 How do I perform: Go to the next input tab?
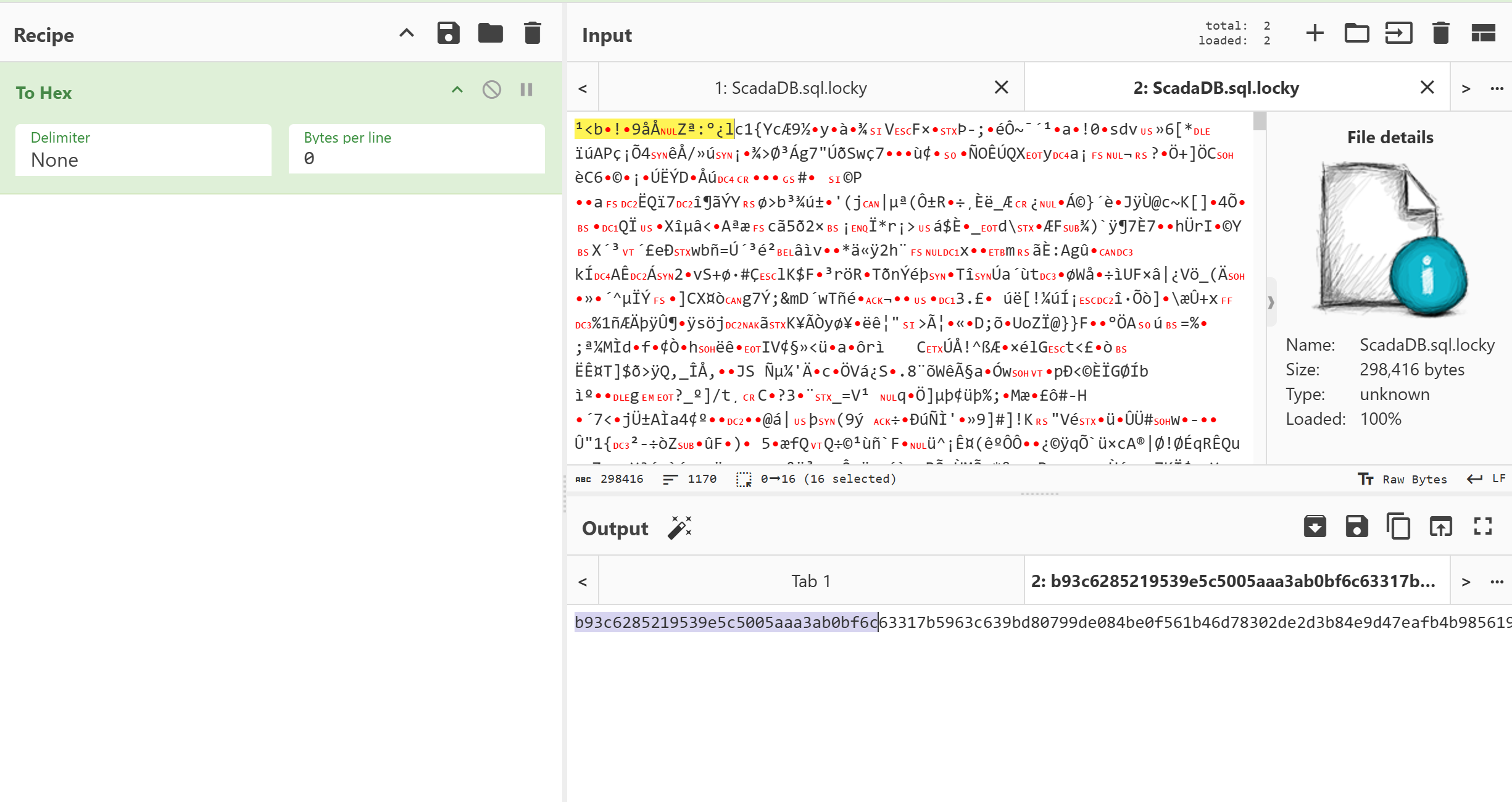click(x=1466, y=88)
